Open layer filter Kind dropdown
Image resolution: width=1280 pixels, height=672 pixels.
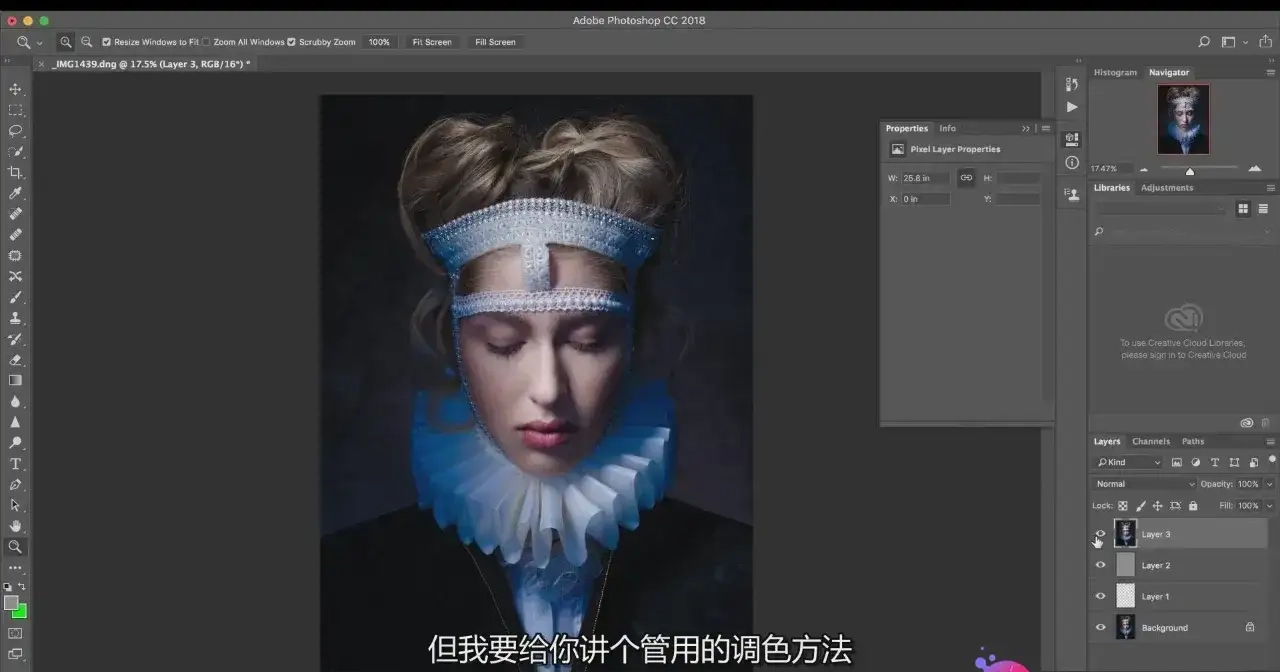point(1129,462)
